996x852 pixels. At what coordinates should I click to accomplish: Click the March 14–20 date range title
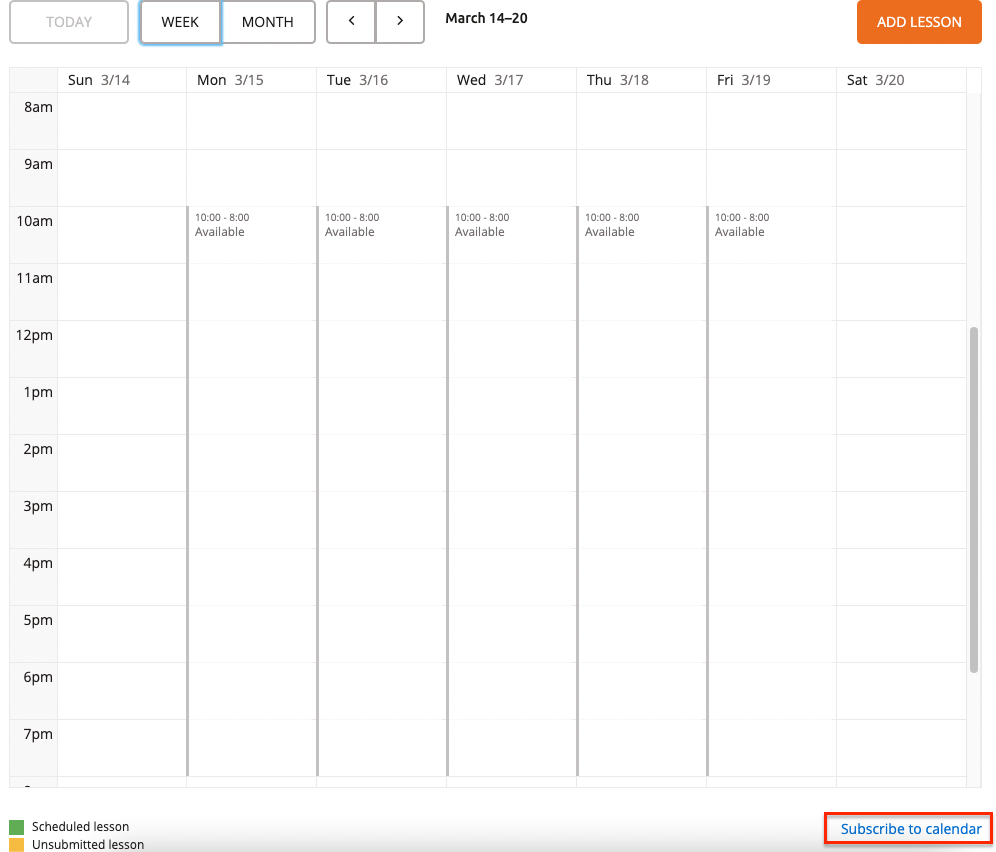pyautogui.click(x=487, y=18)
